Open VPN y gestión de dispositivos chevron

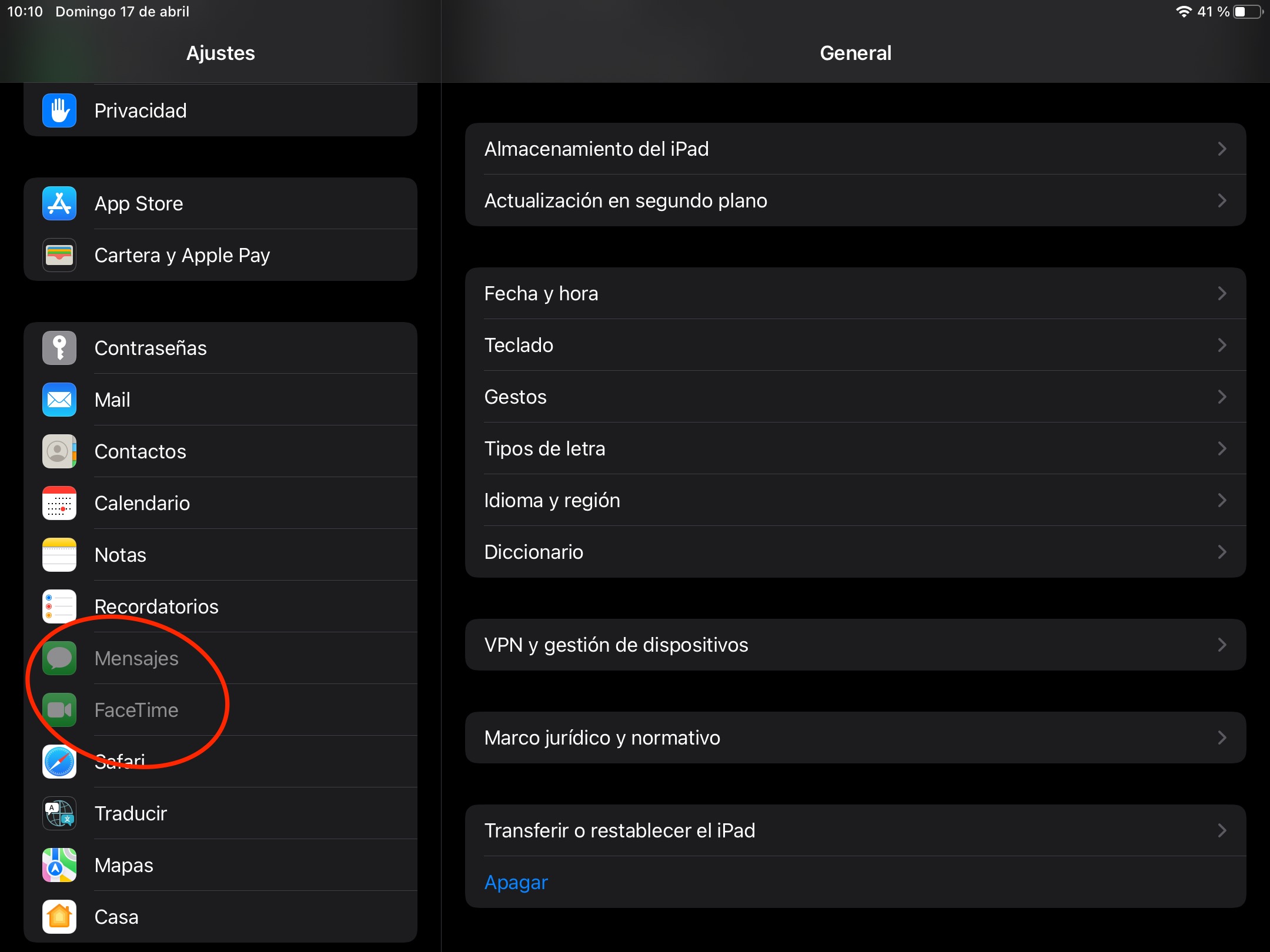click(1222, 645)
